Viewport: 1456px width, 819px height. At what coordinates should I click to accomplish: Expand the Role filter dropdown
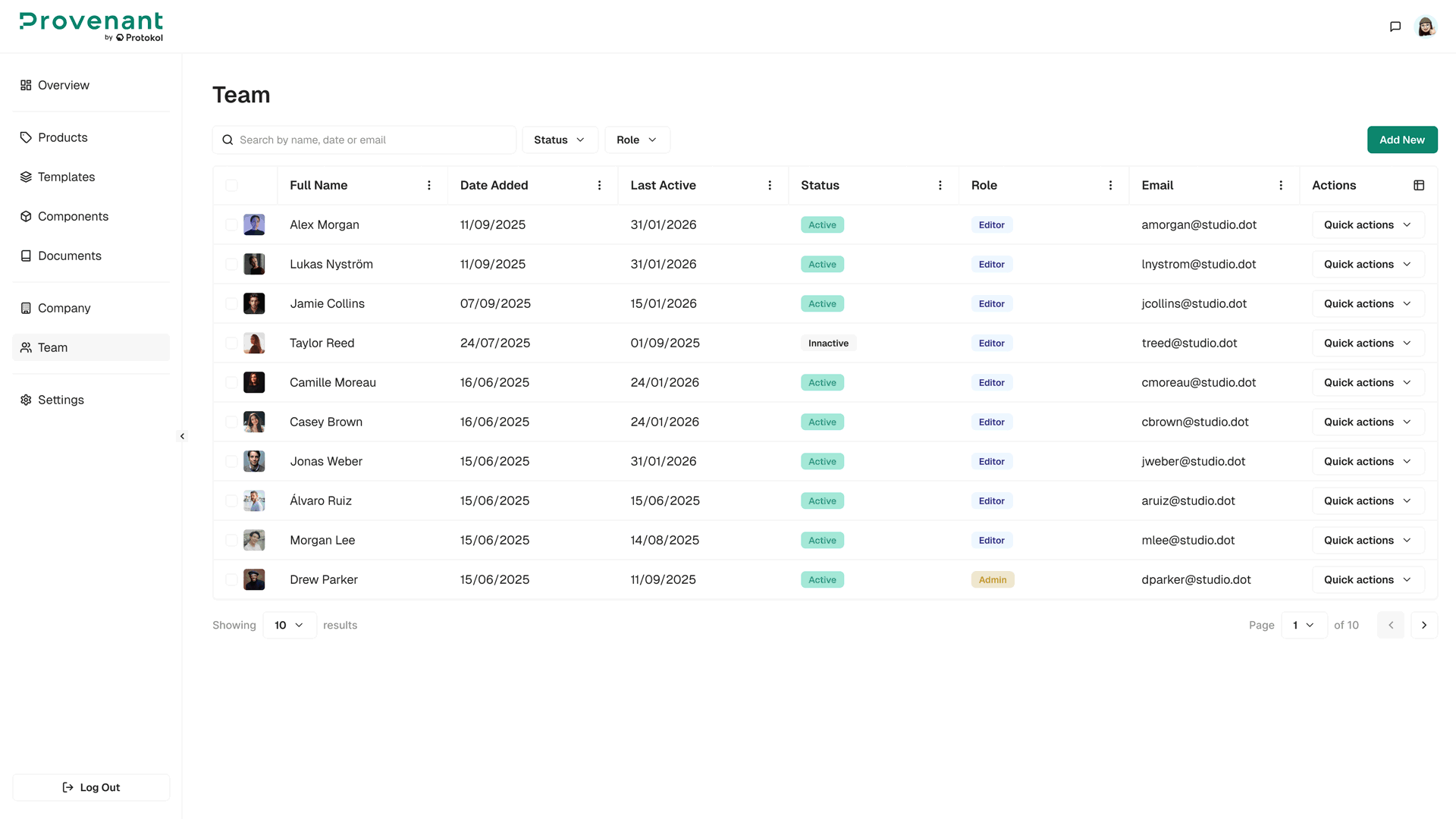pyautogui.click(x=637, y=140)
